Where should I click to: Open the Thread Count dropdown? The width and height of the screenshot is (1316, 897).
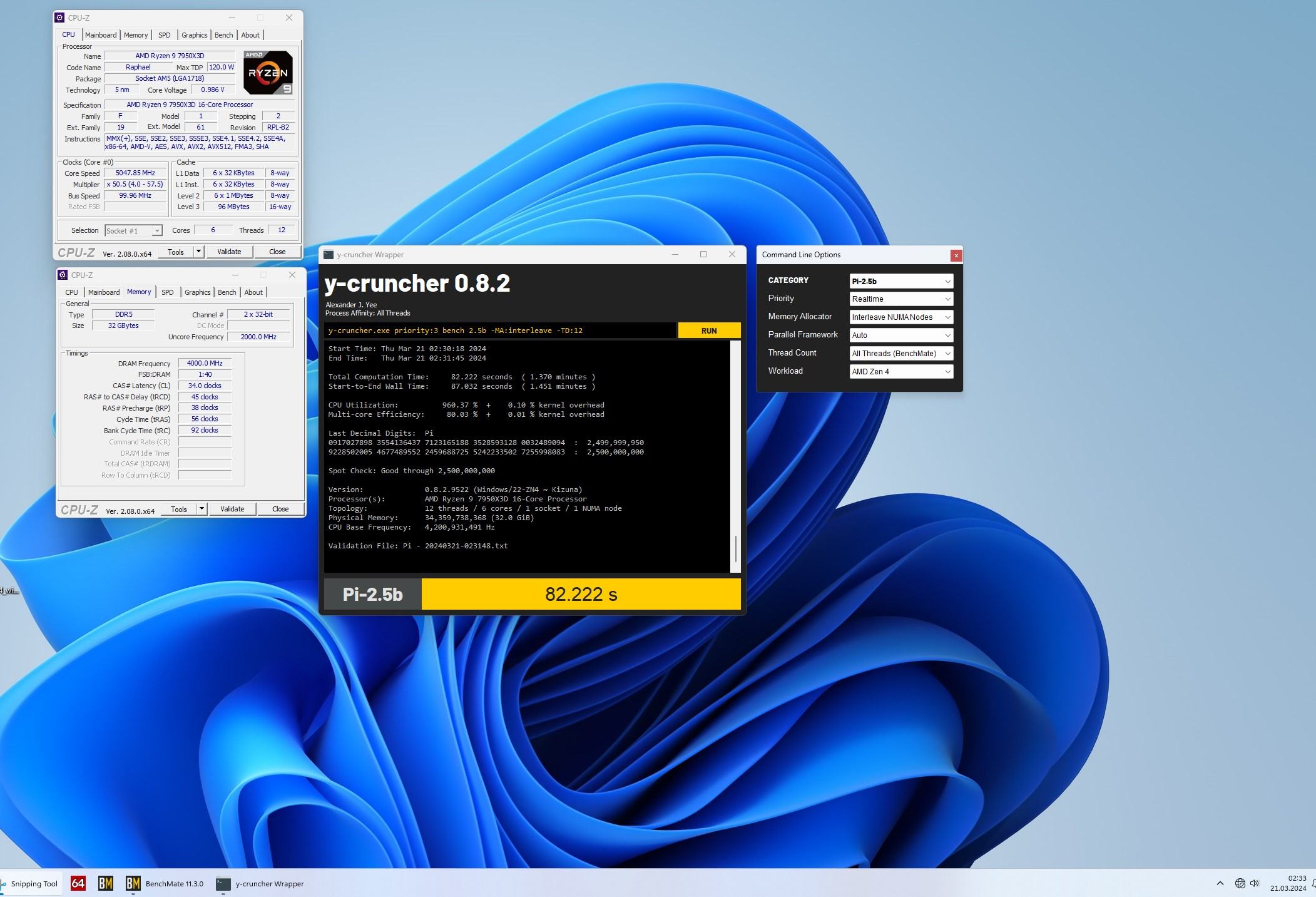pos(901,354)
